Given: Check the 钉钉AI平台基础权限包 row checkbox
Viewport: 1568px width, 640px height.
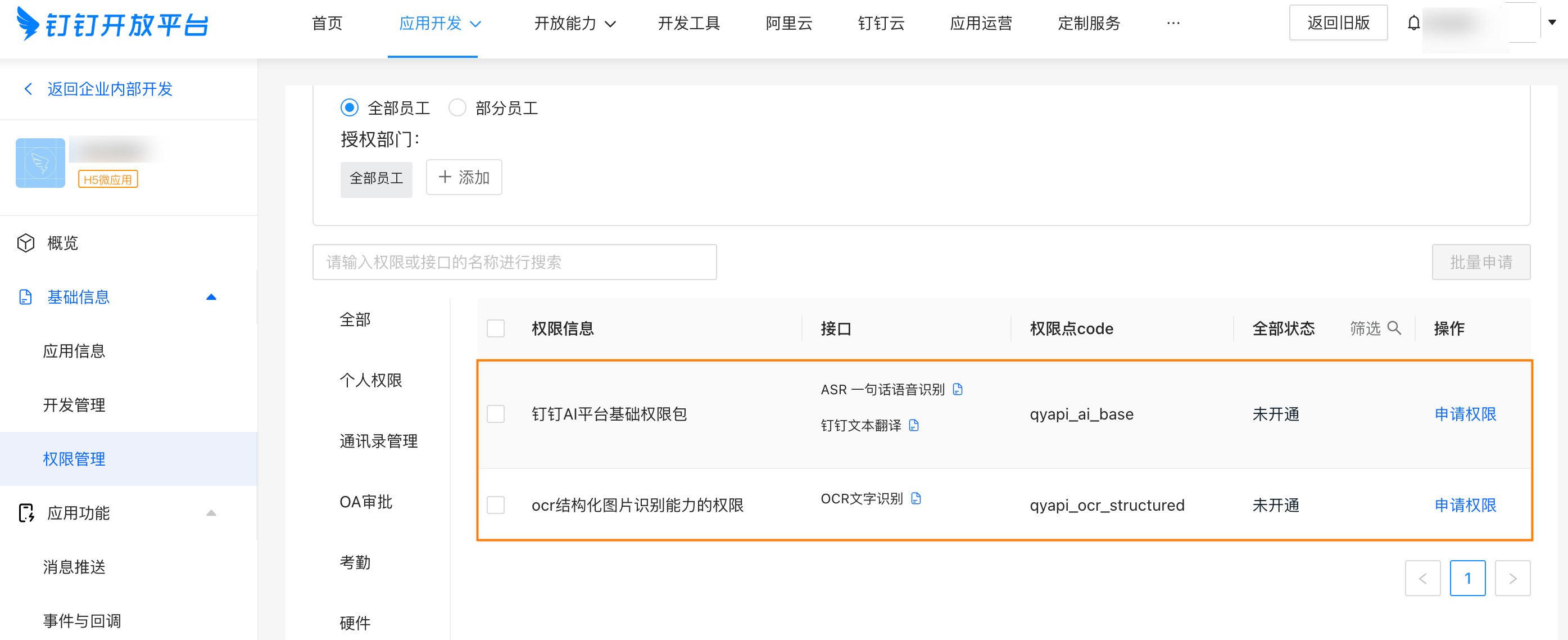Looking at the screenshot, I should [x=496, y=414].
